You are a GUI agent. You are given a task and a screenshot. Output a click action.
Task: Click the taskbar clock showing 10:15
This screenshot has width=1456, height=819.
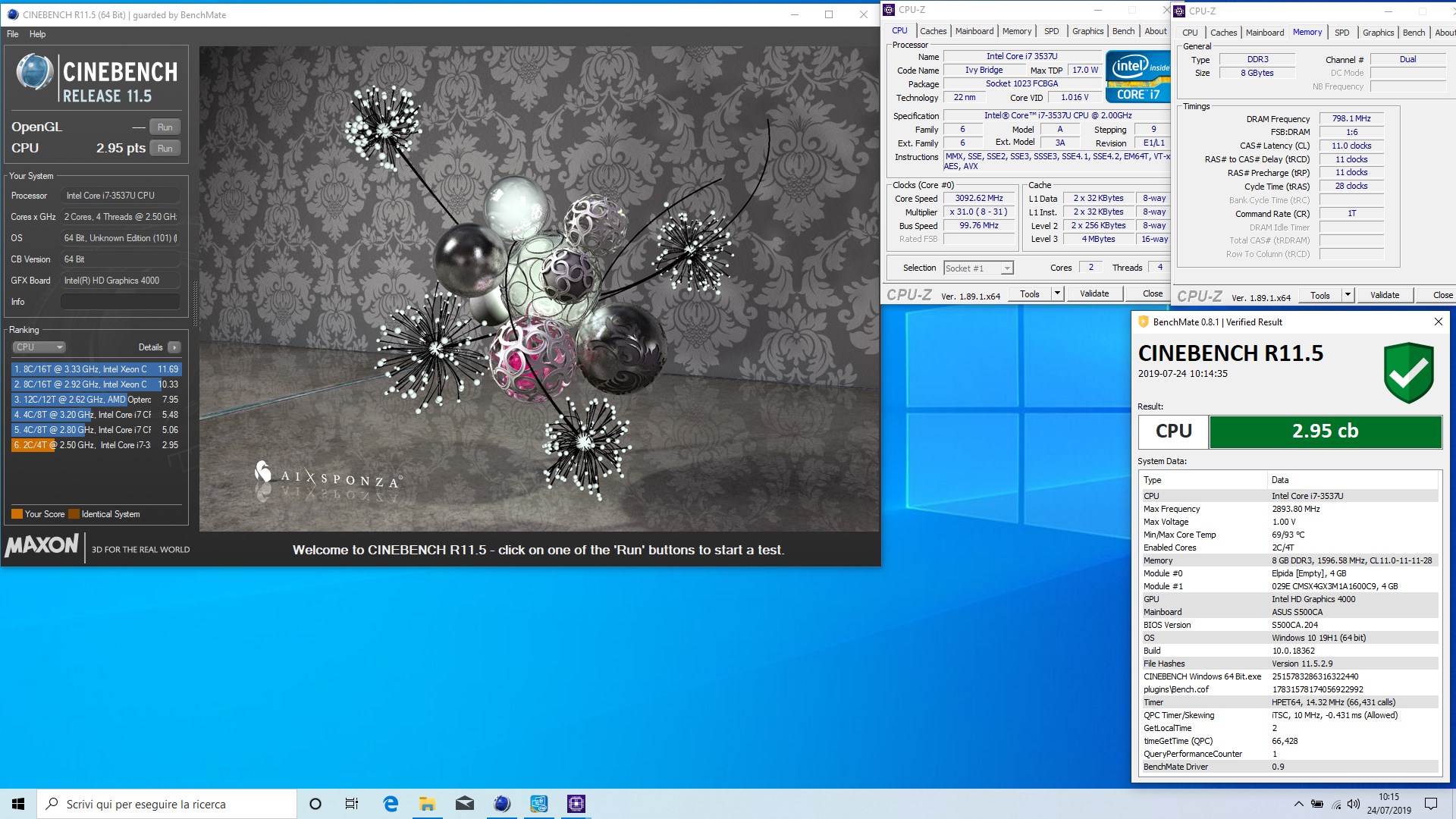1389,804
